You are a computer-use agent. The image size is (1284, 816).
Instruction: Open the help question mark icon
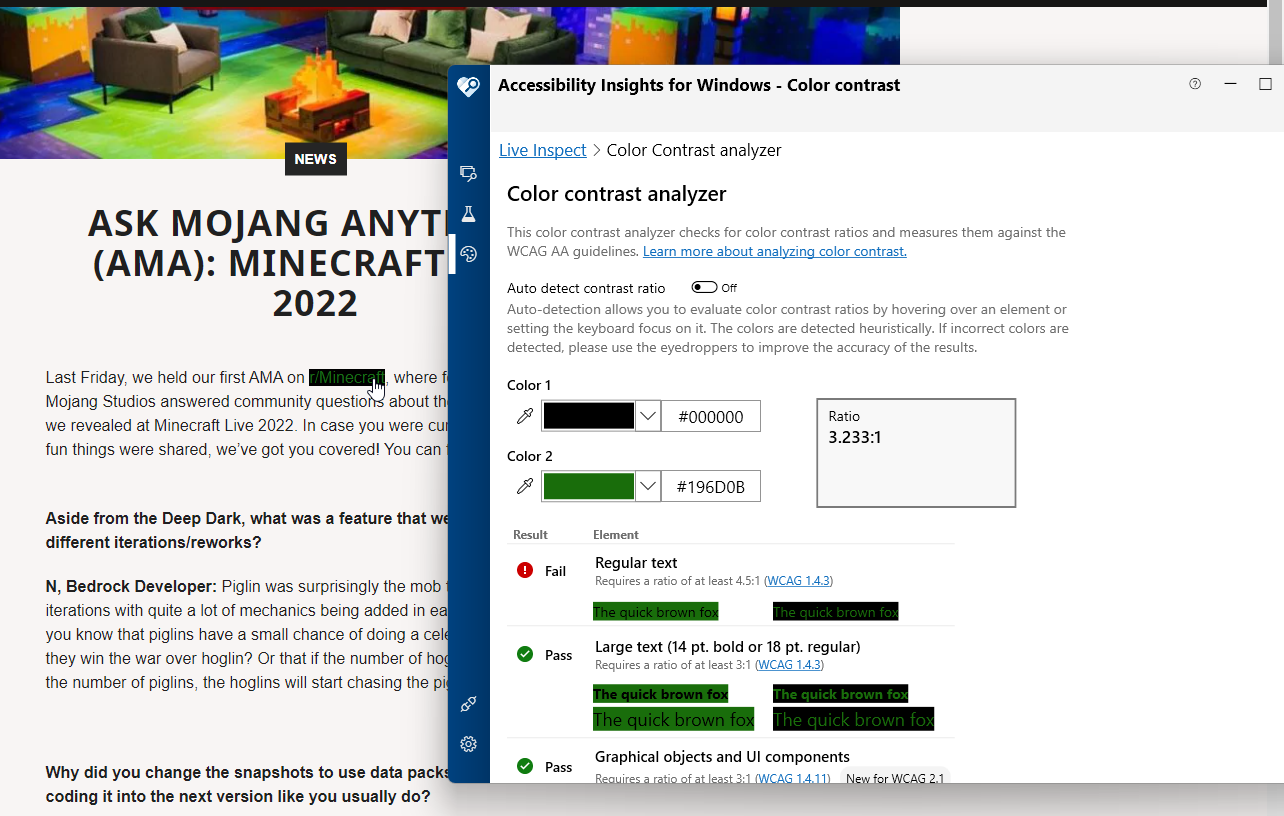point(1195,84)
